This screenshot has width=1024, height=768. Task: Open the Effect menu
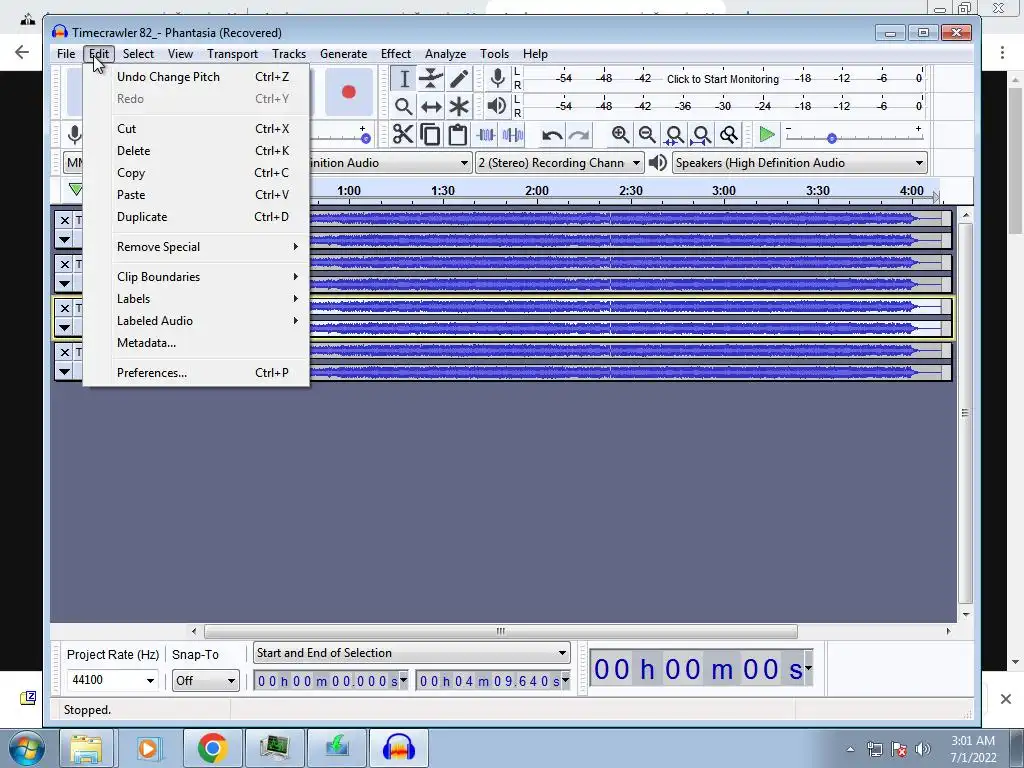pos(396,54)
